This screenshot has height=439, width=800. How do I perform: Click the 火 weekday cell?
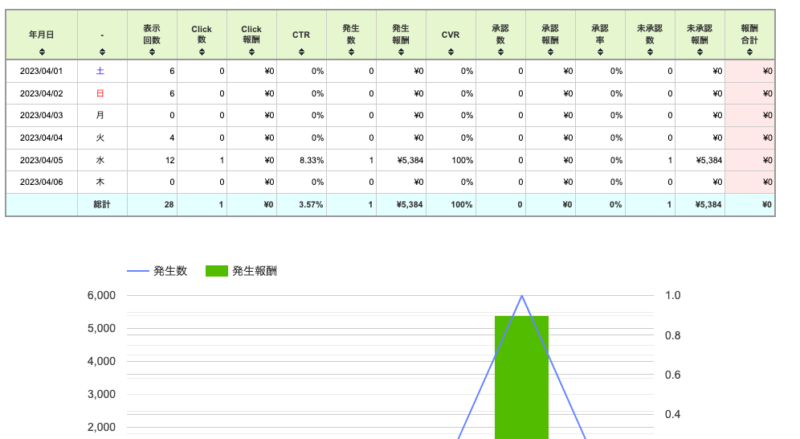101,138
